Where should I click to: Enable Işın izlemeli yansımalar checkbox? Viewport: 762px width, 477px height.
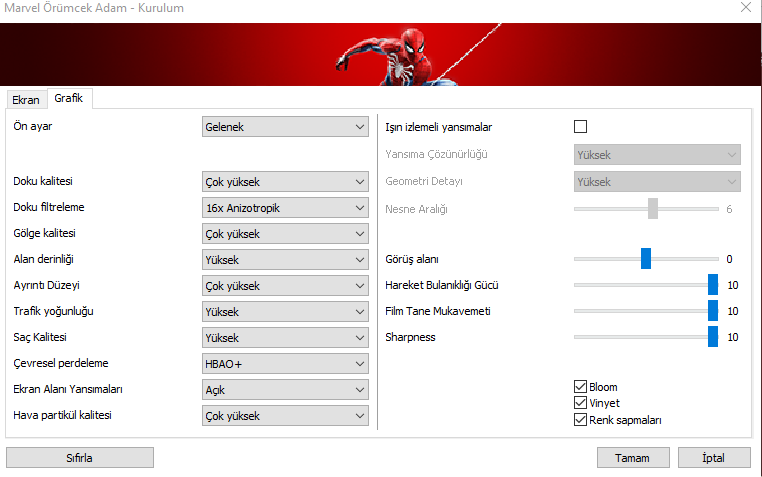[x=580, y=126]
